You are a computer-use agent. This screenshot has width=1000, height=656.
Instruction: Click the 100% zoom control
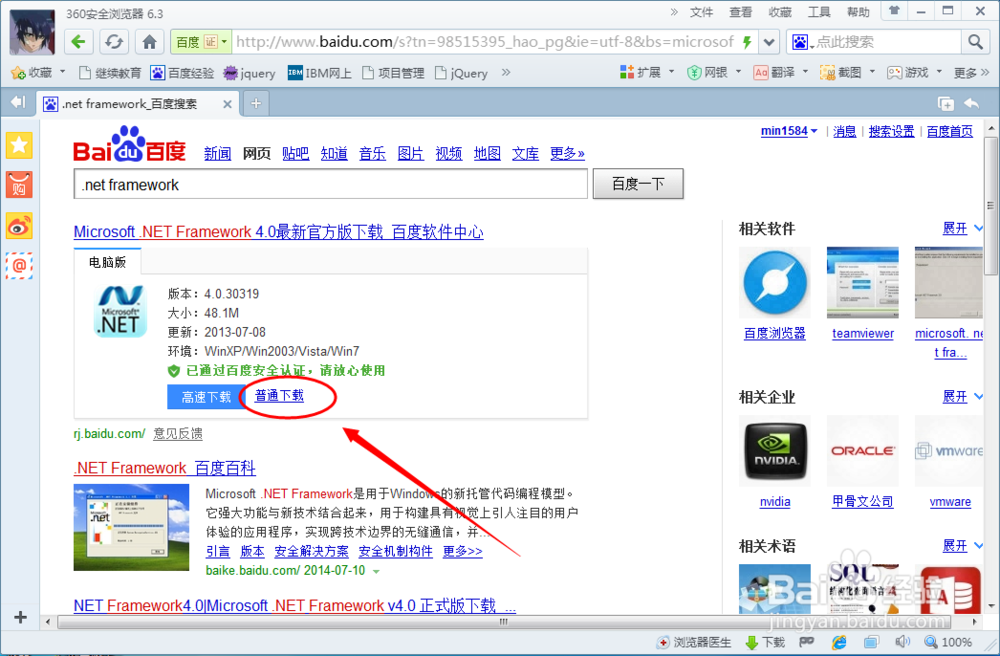pyautogui.click(x=949, y=642)
